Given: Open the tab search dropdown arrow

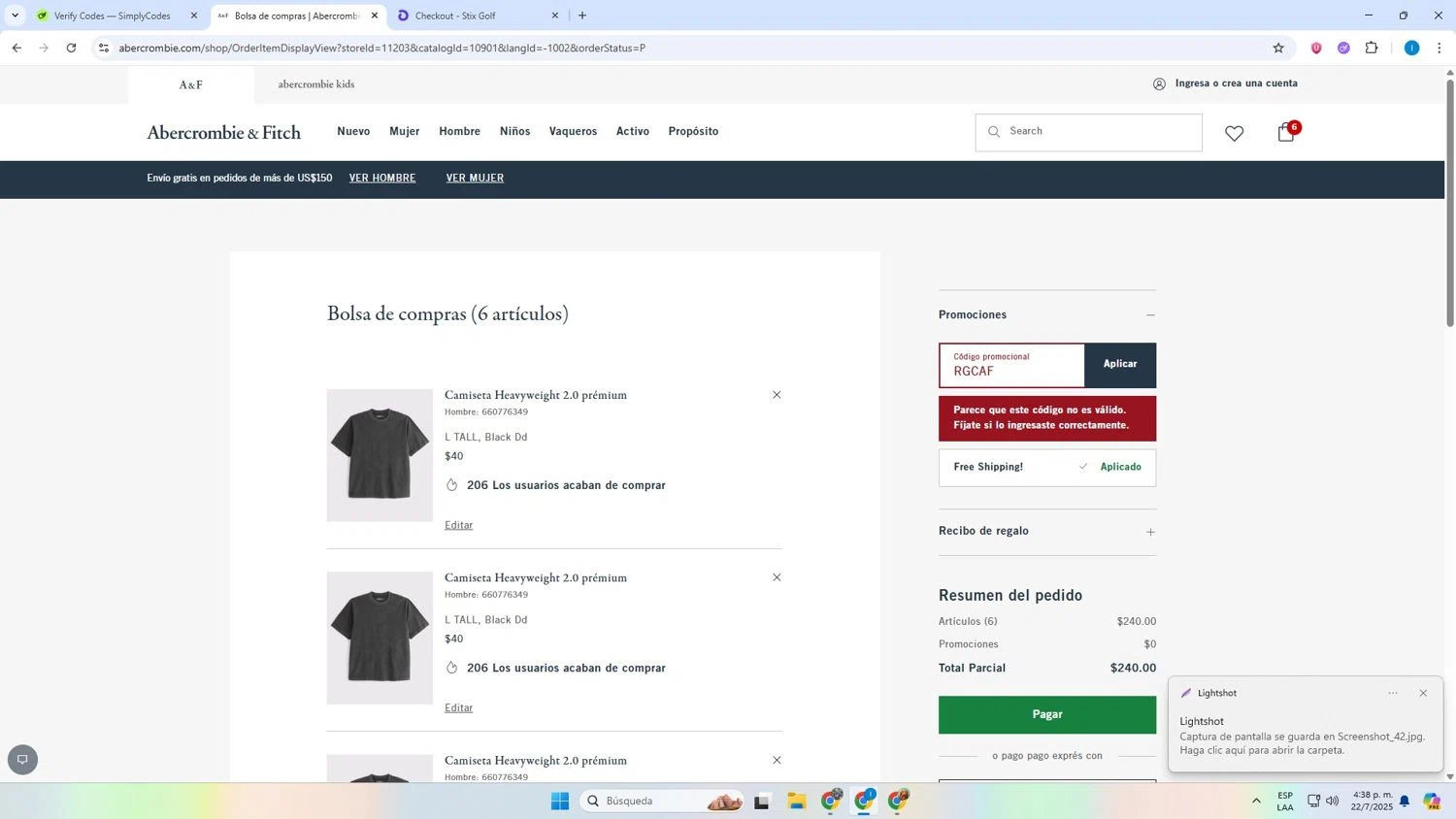Looking at the screenshot, I should tap(15, 16).
